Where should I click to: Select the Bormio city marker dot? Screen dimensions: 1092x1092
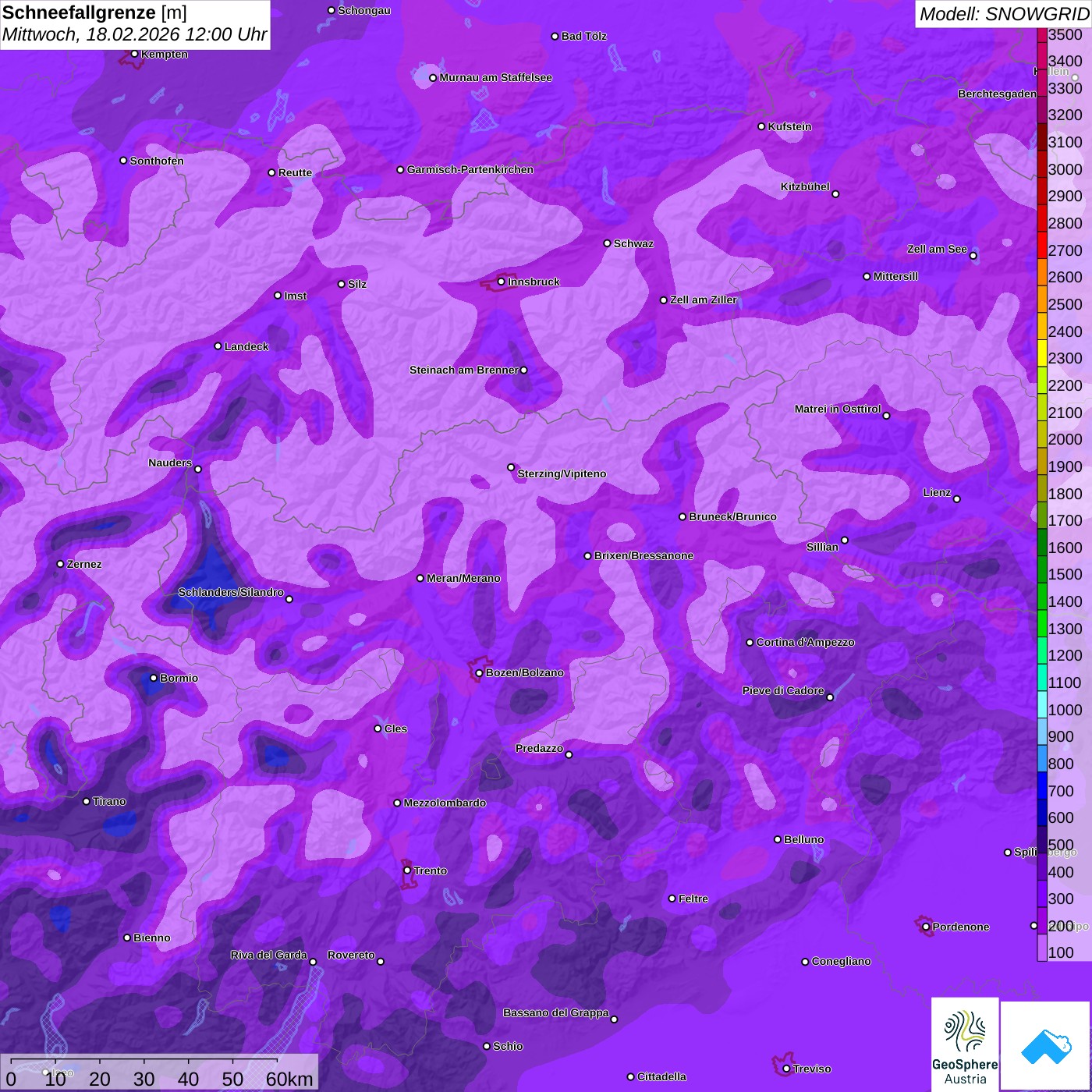[x=154, y=678]
